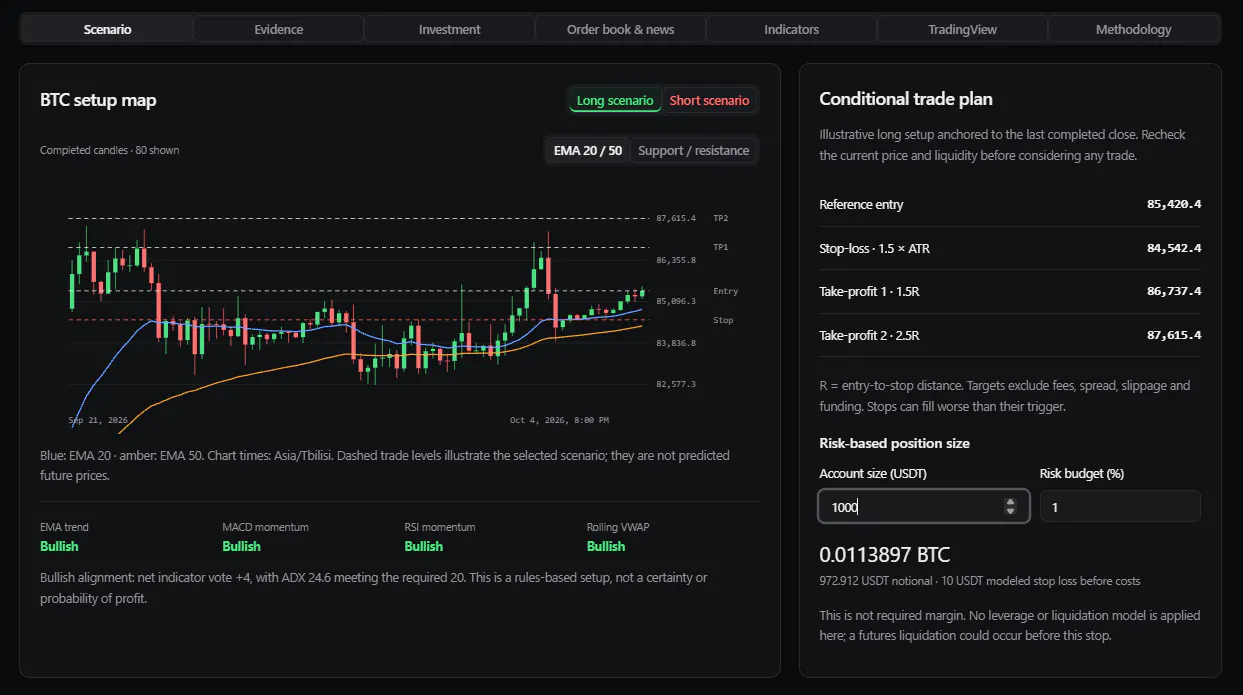The image size is (1243, 695).
Task: Click the 0.0113897 BTC position size
Action: tap(885, 555)
